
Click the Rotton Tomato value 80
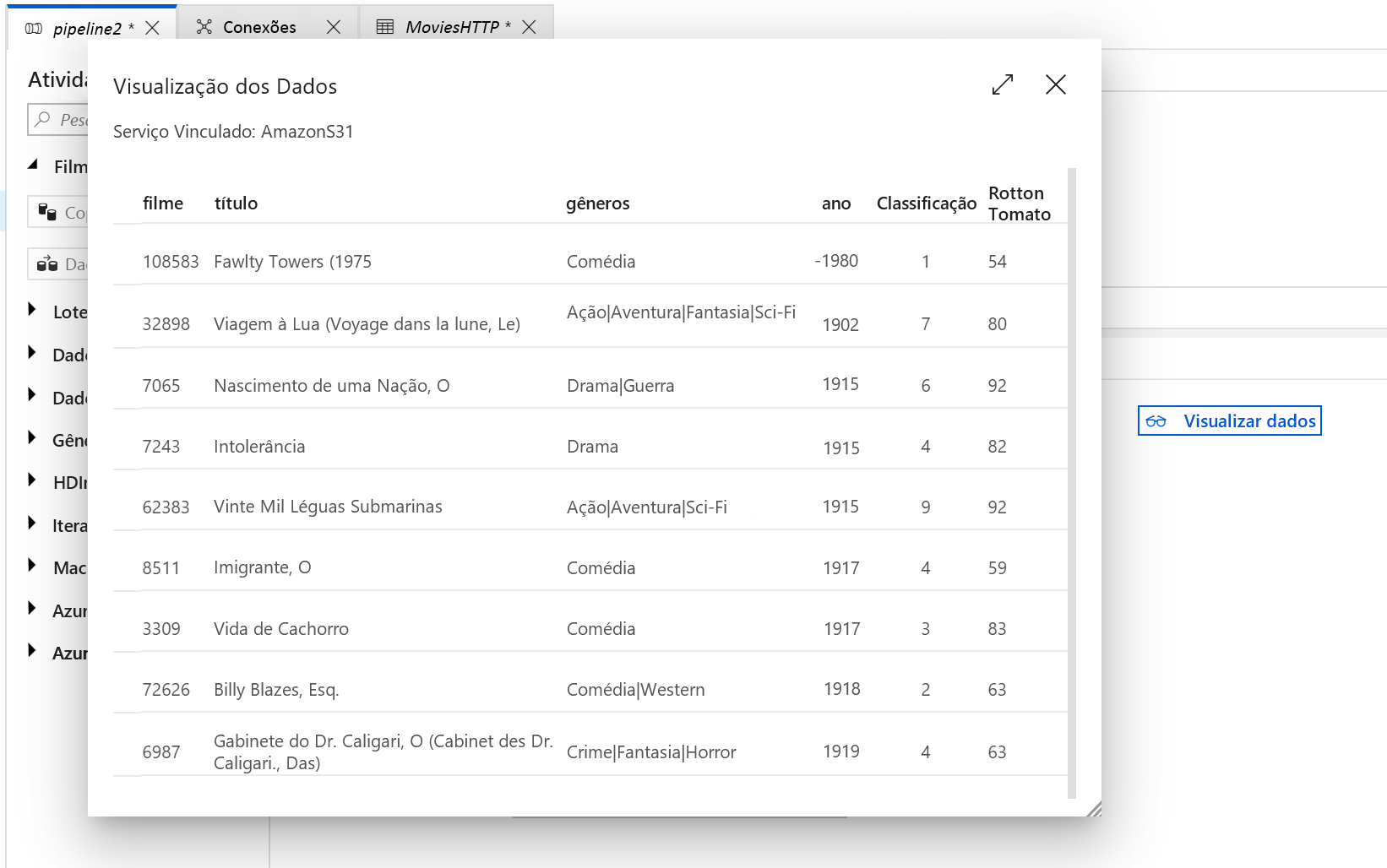pyautogui.click(x=998, y=324)
